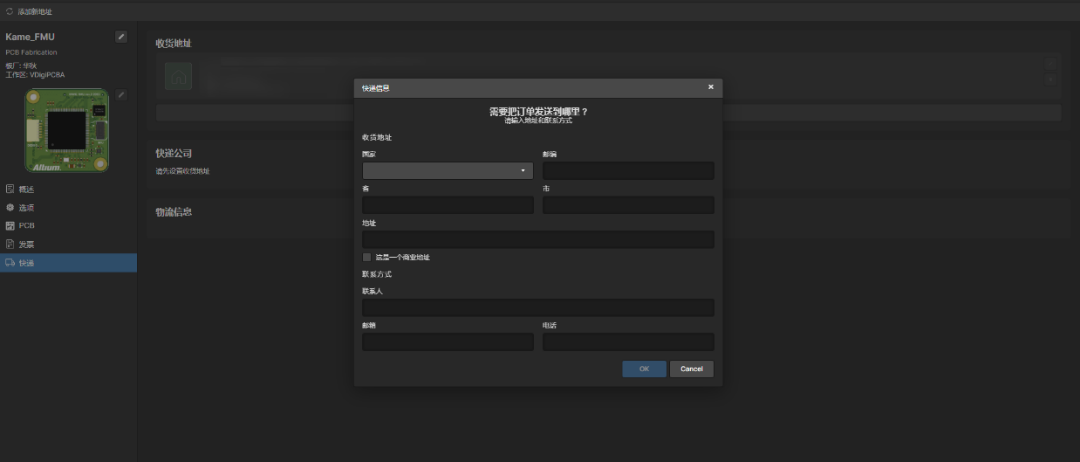Click the 地址 address input field

tap(538, 240)
